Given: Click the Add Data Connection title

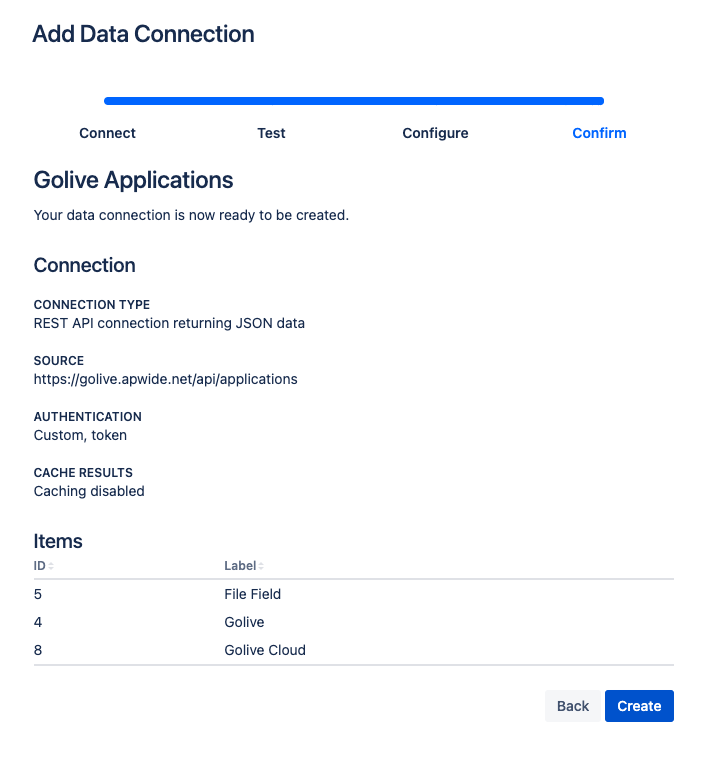Looking at the screenshot, I should point(143,34).
